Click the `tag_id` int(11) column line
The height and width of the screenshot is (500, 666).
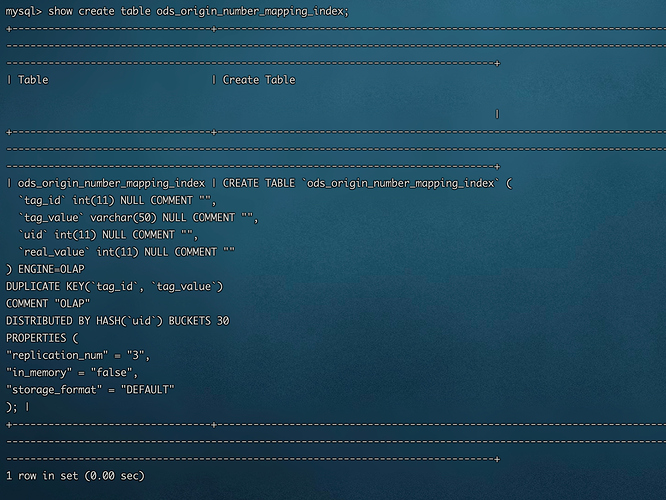tap(118, 201)
